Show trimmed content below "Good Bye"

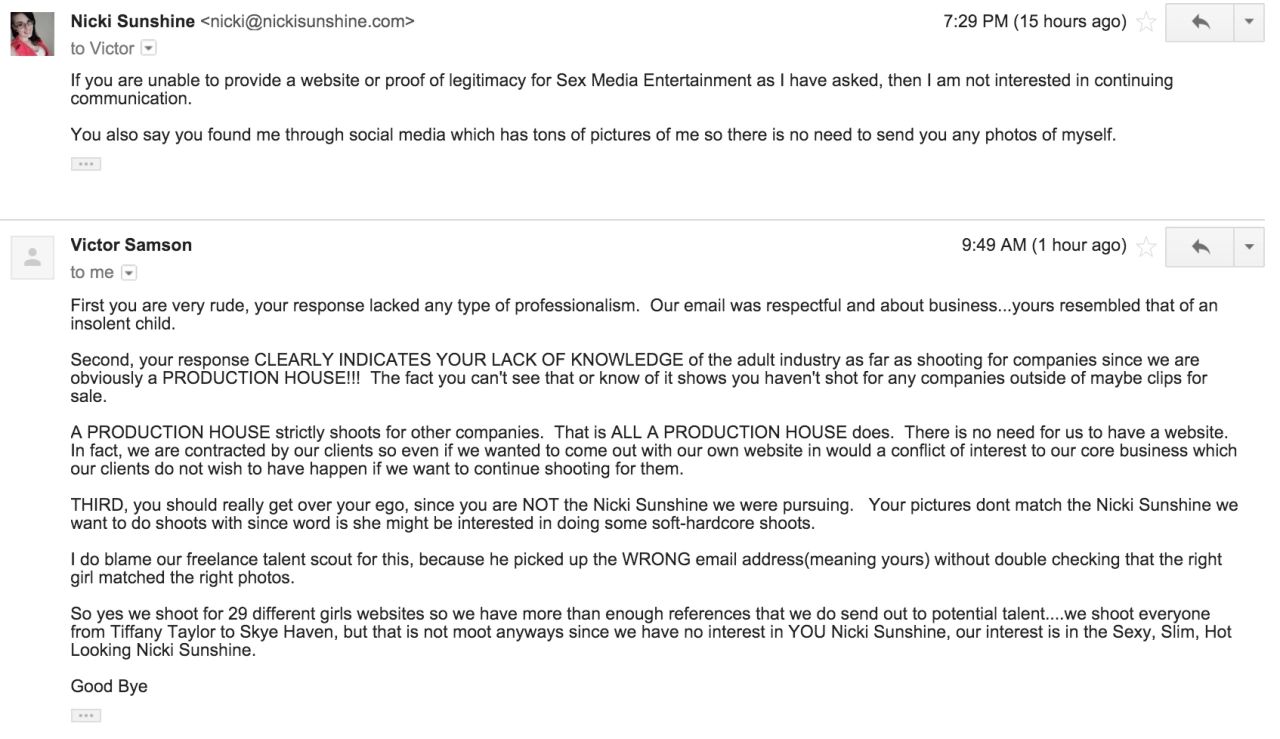[86, 715]
